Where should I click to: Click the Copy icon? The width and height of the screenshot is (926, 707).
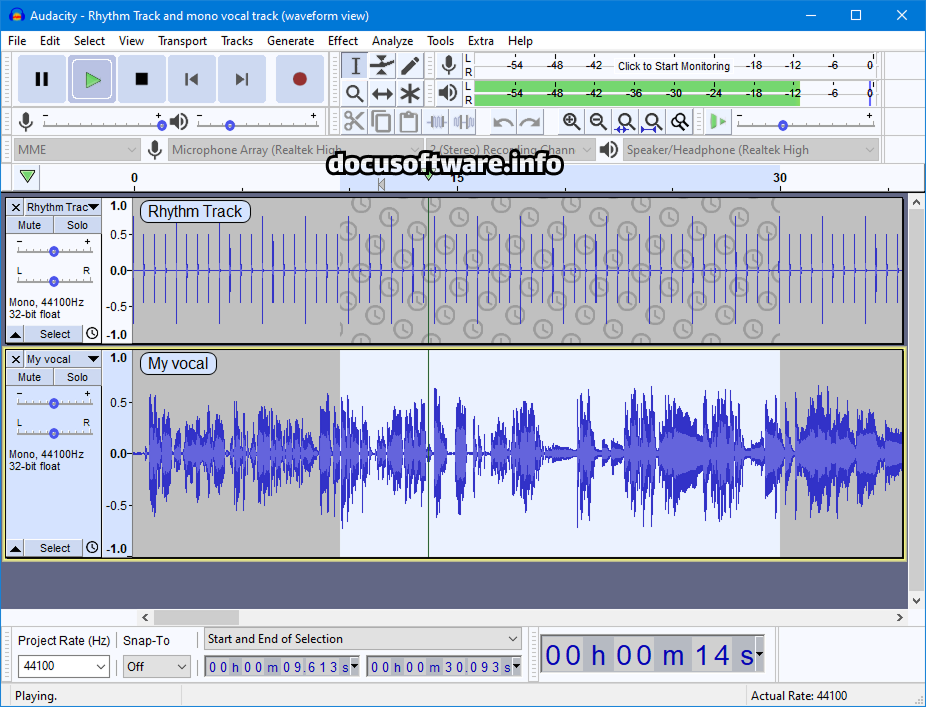click(381, 122)
